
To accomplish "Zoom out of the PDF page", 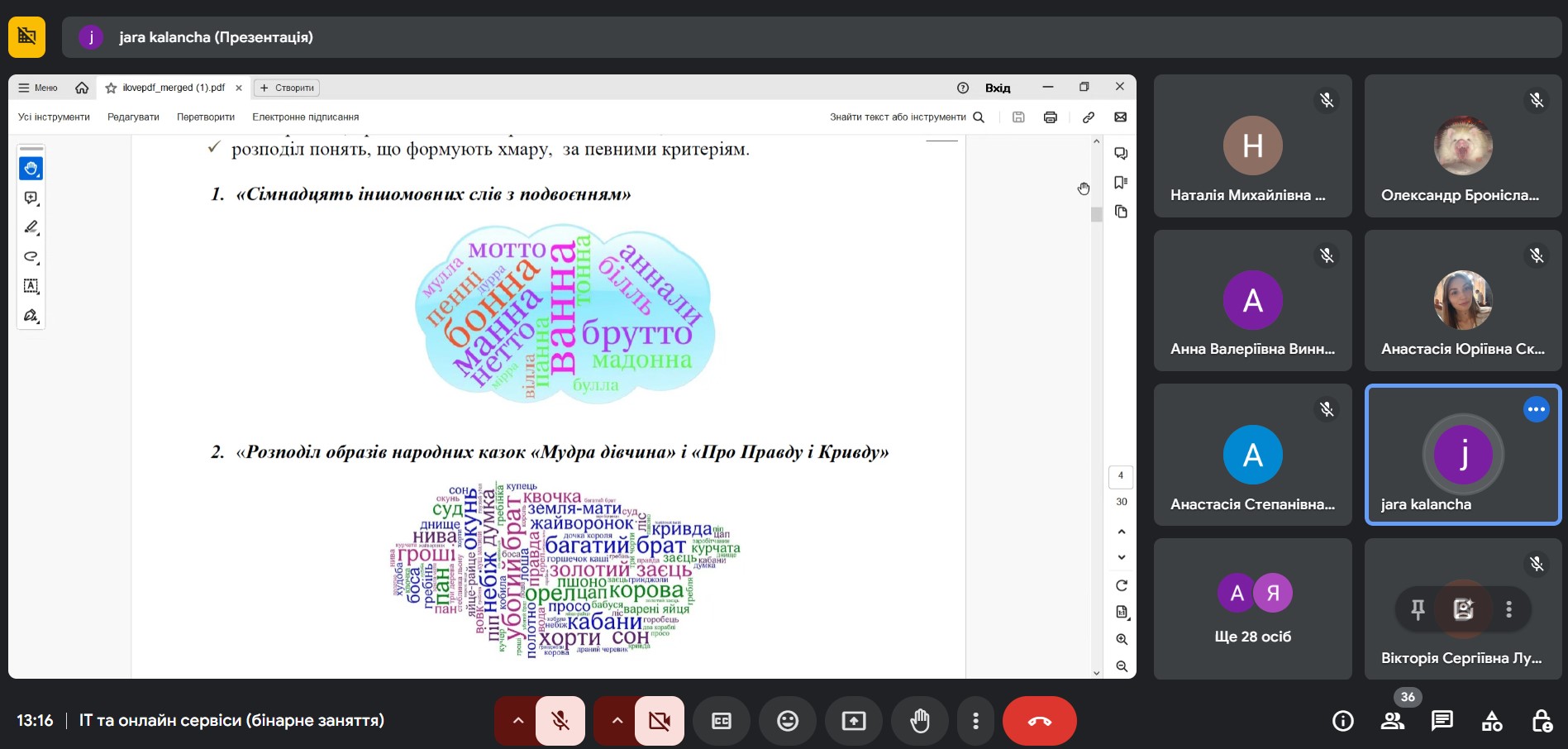I will (1122, 666).
